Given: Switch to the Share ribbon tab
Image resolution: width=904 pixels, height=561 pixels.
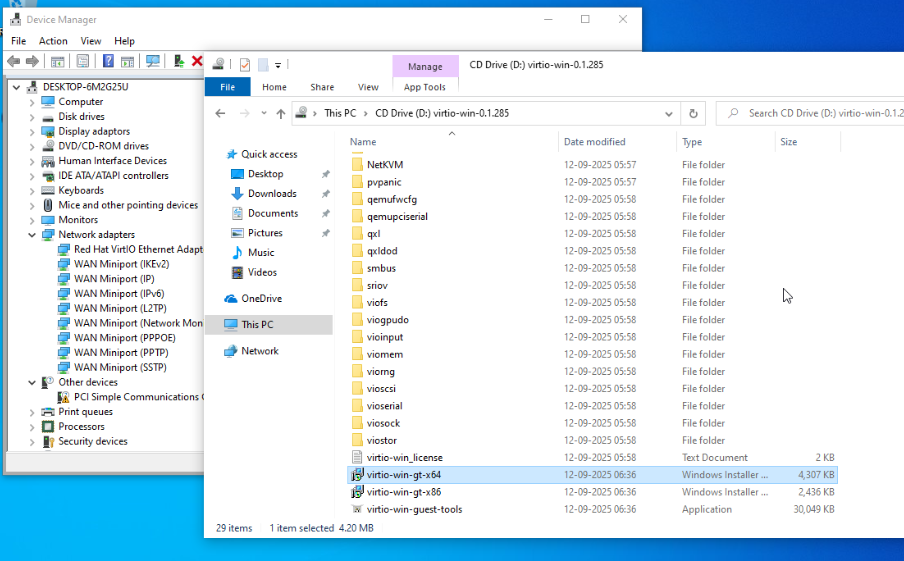Looking at the screenshot, I should (322, 87).
